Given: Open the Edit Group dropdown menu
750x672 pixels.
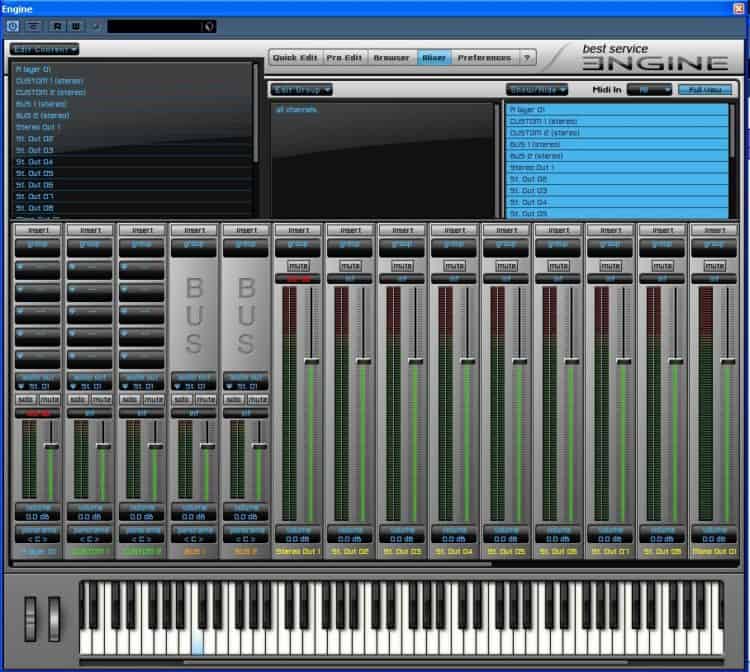Looking at the screenshot, I should tap(301, 89).
